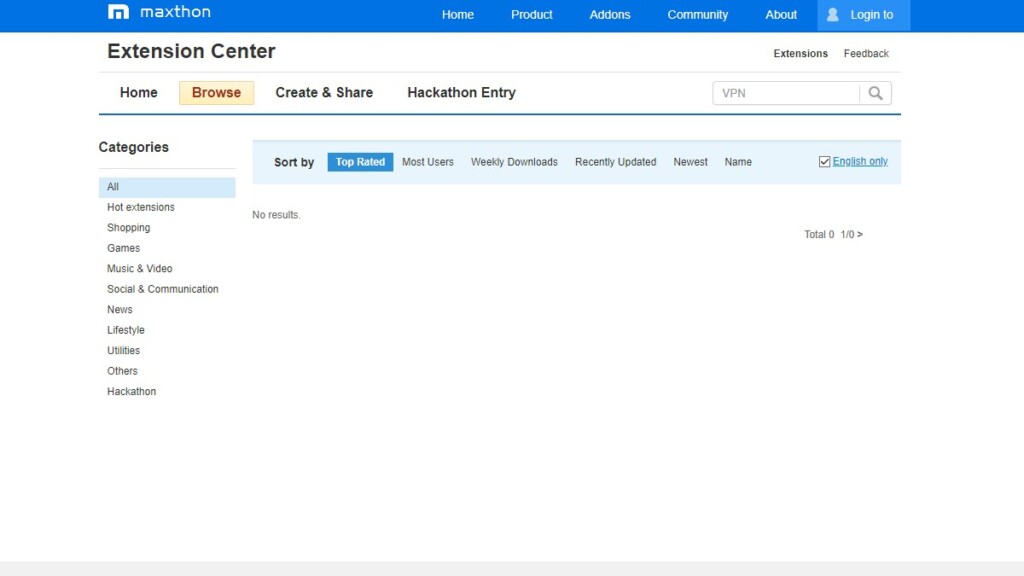This screenshot has height=576, width=1024.
Task: Select the News category
Action: pyautogui.click(x=120, y=310)
